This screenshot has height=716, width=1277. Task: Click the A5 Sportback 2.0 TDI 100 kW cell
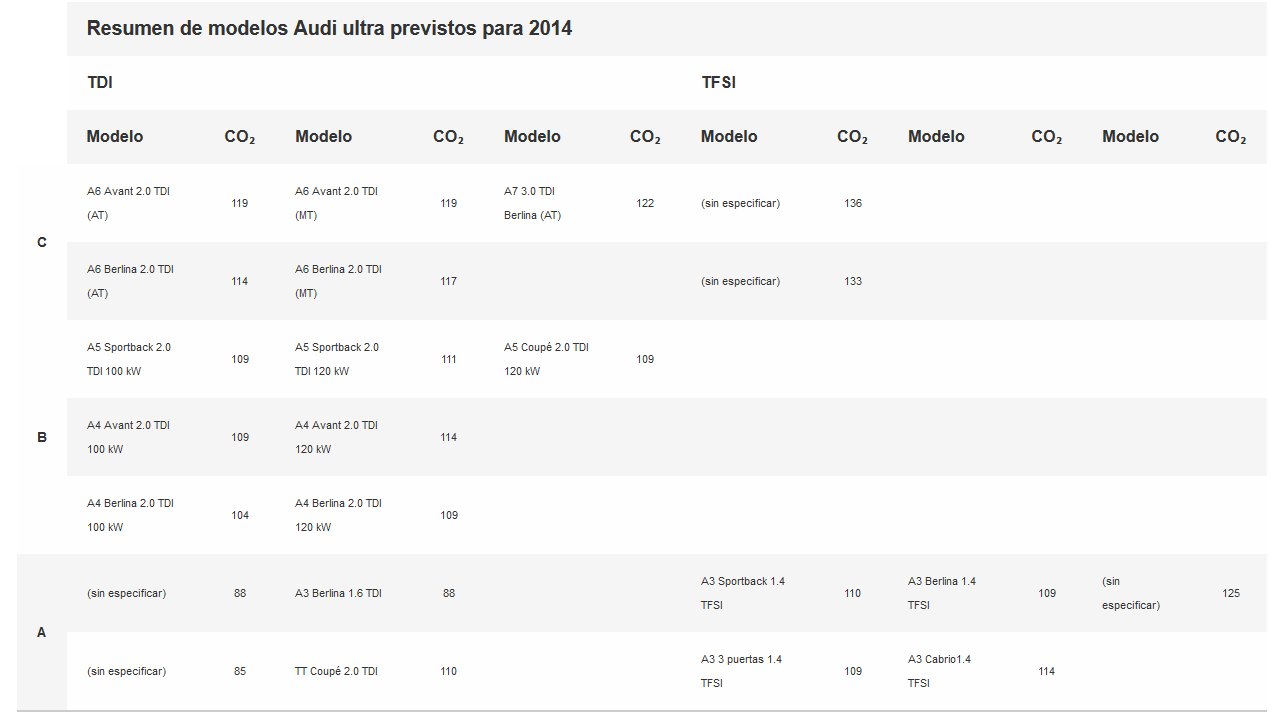129,359
